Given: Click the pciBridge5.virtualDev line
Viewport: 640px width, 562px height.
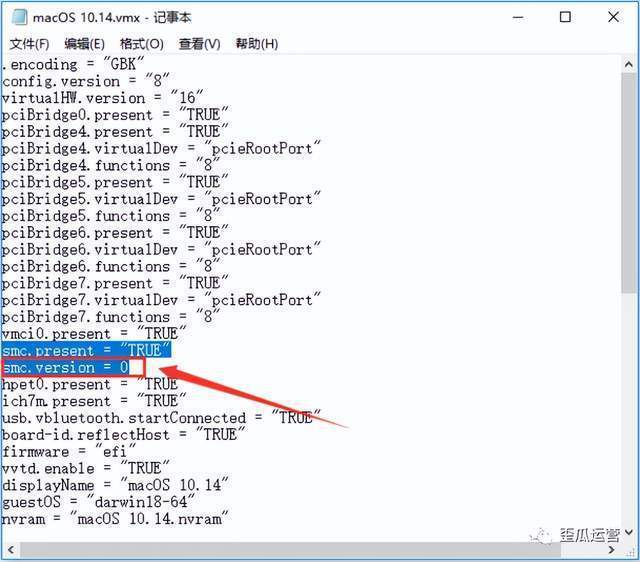Looking at the screenshot, I should pos(161,199).
